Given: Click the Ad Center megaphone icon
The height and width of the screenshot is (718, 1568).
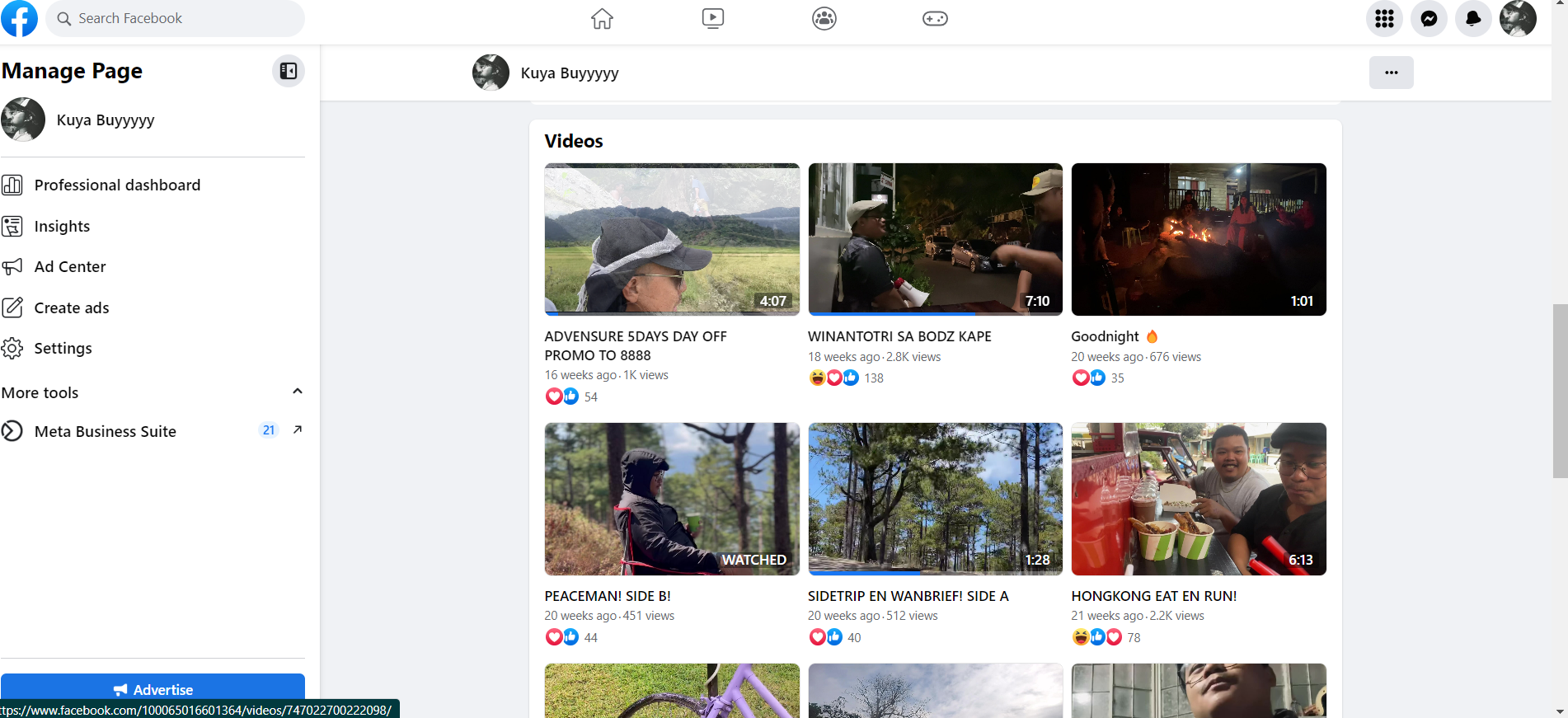Looking at the screenshot, I should [x=12, y=267].
